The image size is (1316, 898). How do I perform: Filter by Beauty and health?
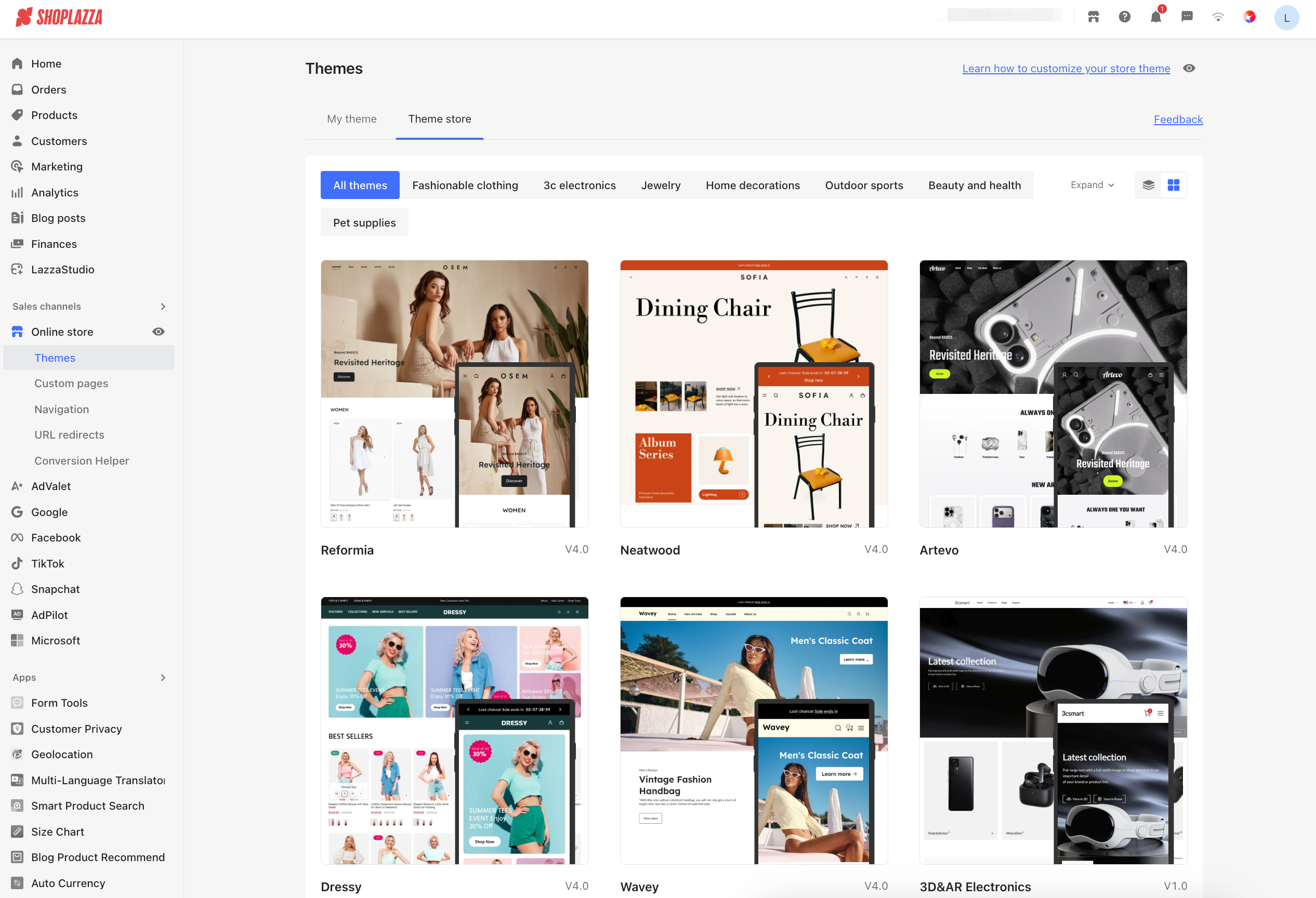[x=975, y=185]
